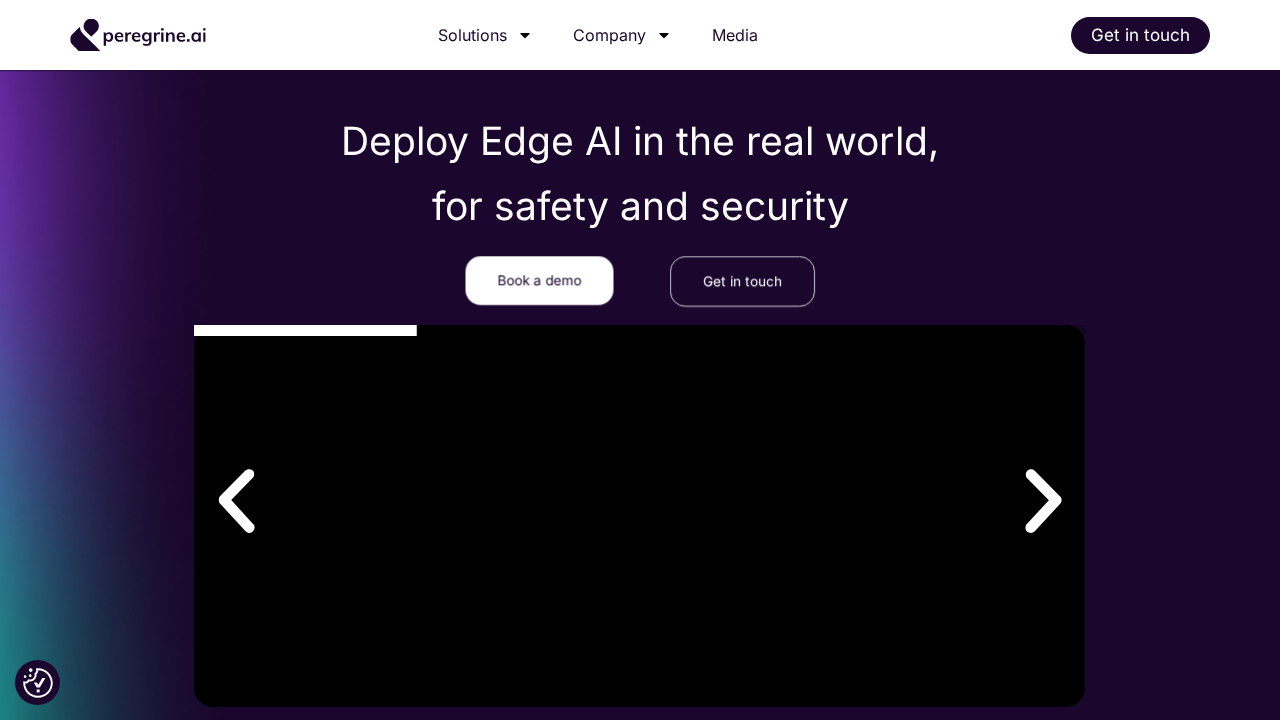1280x720 pixels.
Task: Select the next-slide arrow icon
Action: pos(1043,501)
